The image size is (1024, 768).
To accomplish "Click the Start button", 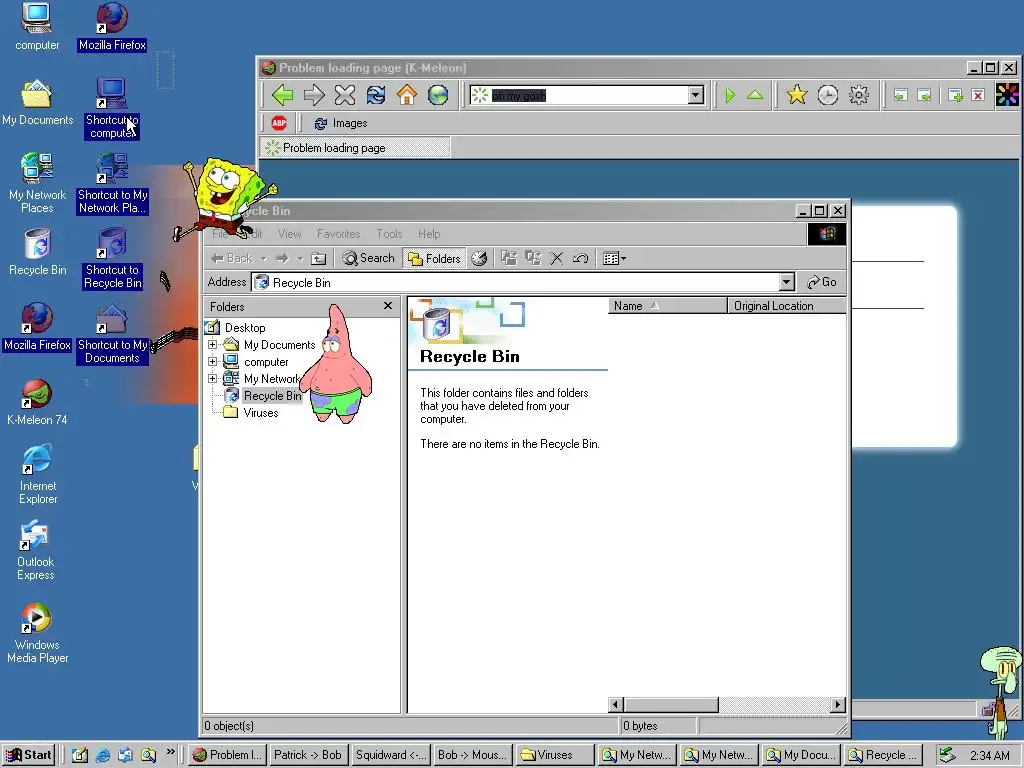I will (29, 755).
